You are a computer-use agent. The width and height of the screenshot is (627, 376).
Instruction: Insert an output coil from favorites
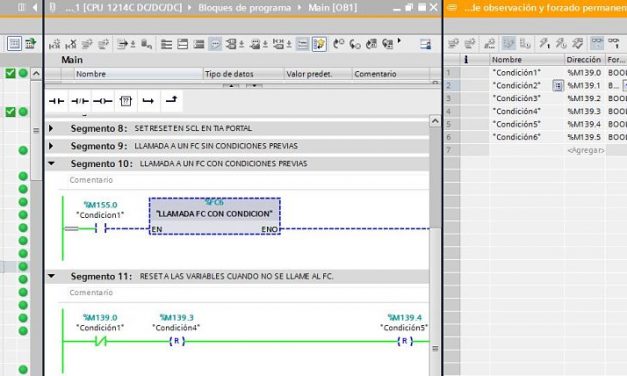click(103, 101)
